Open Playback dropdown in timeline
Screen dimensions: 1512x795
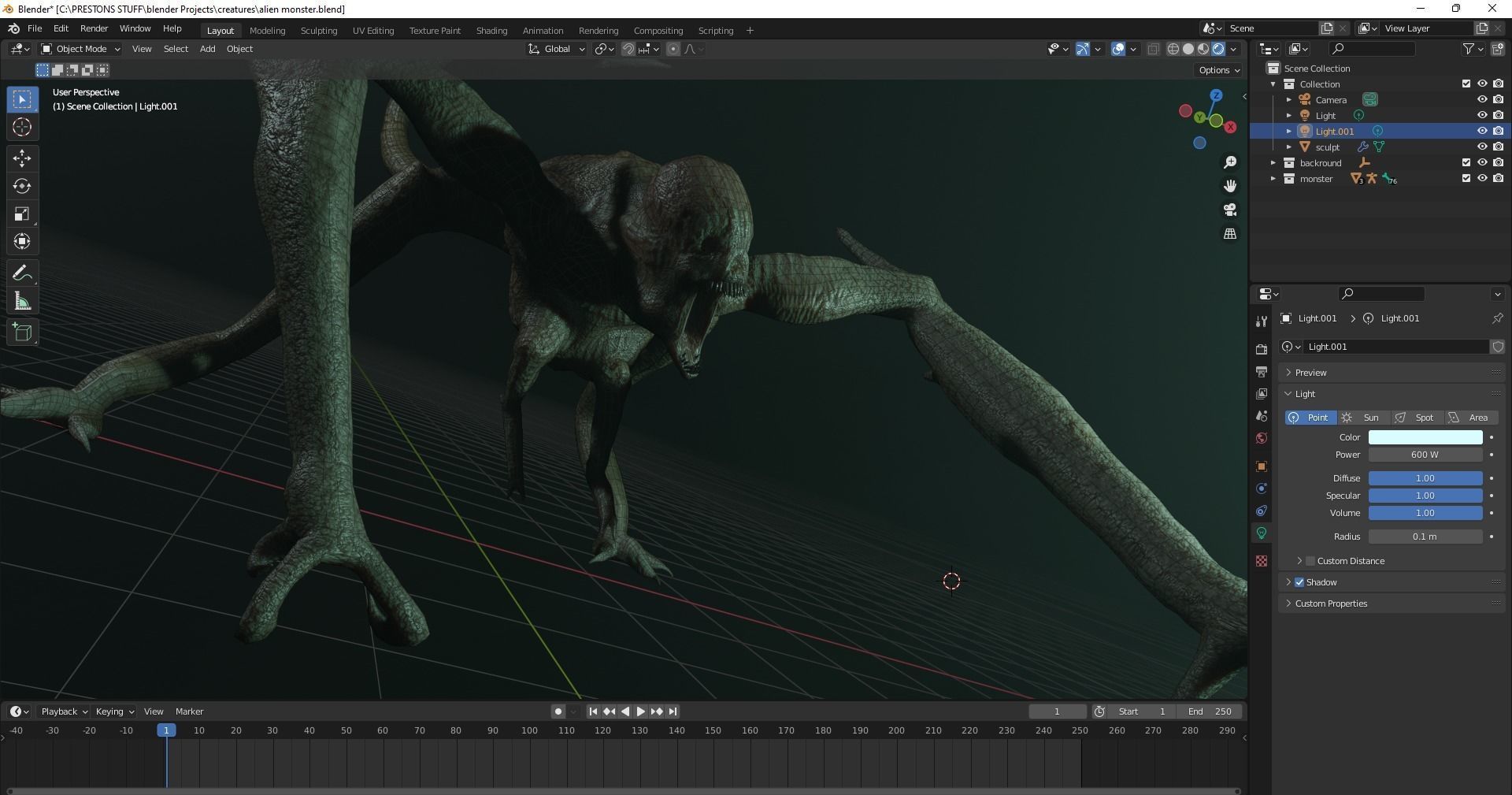64,711
